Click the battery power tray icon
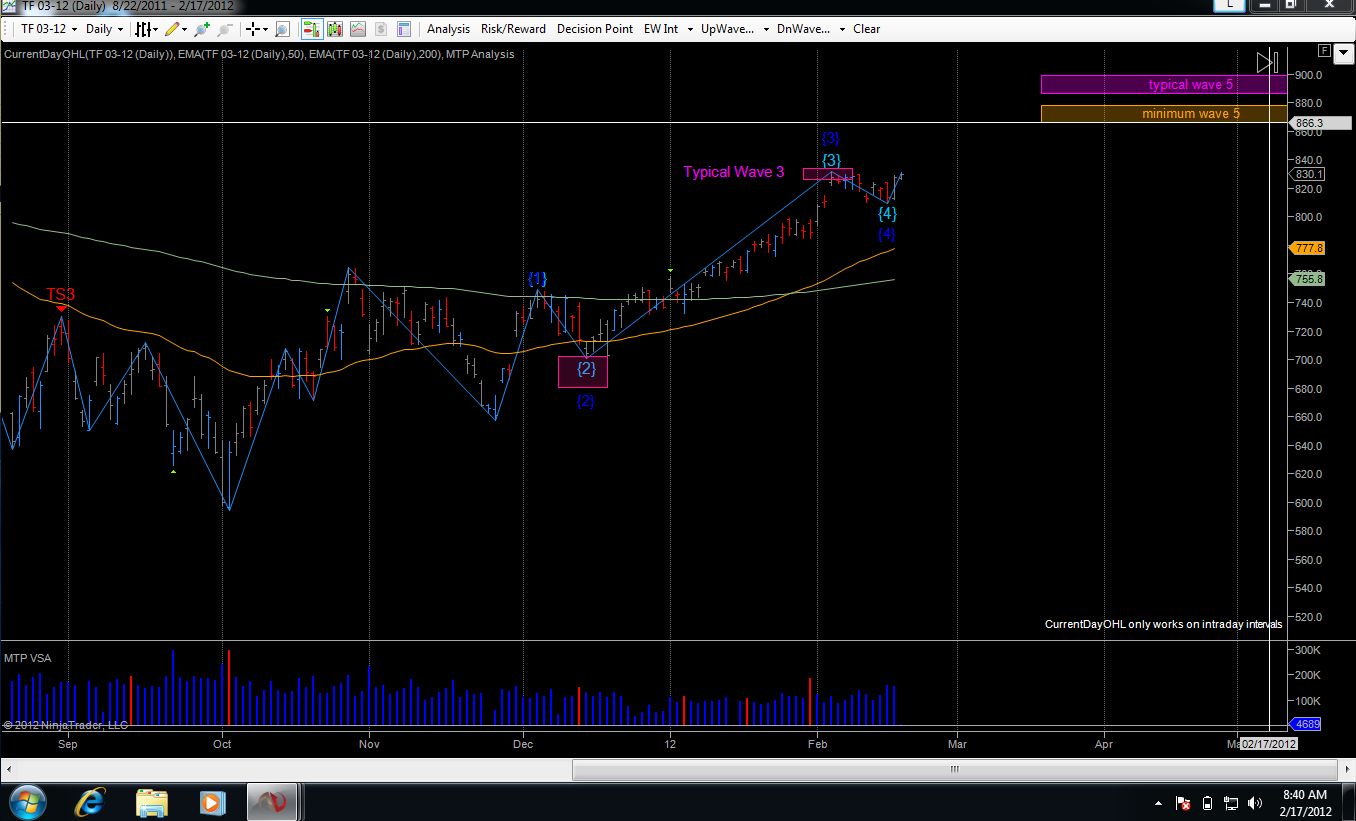This screenshot has height=821, width=1356. pyautogui.click(x=1207, y=803)
